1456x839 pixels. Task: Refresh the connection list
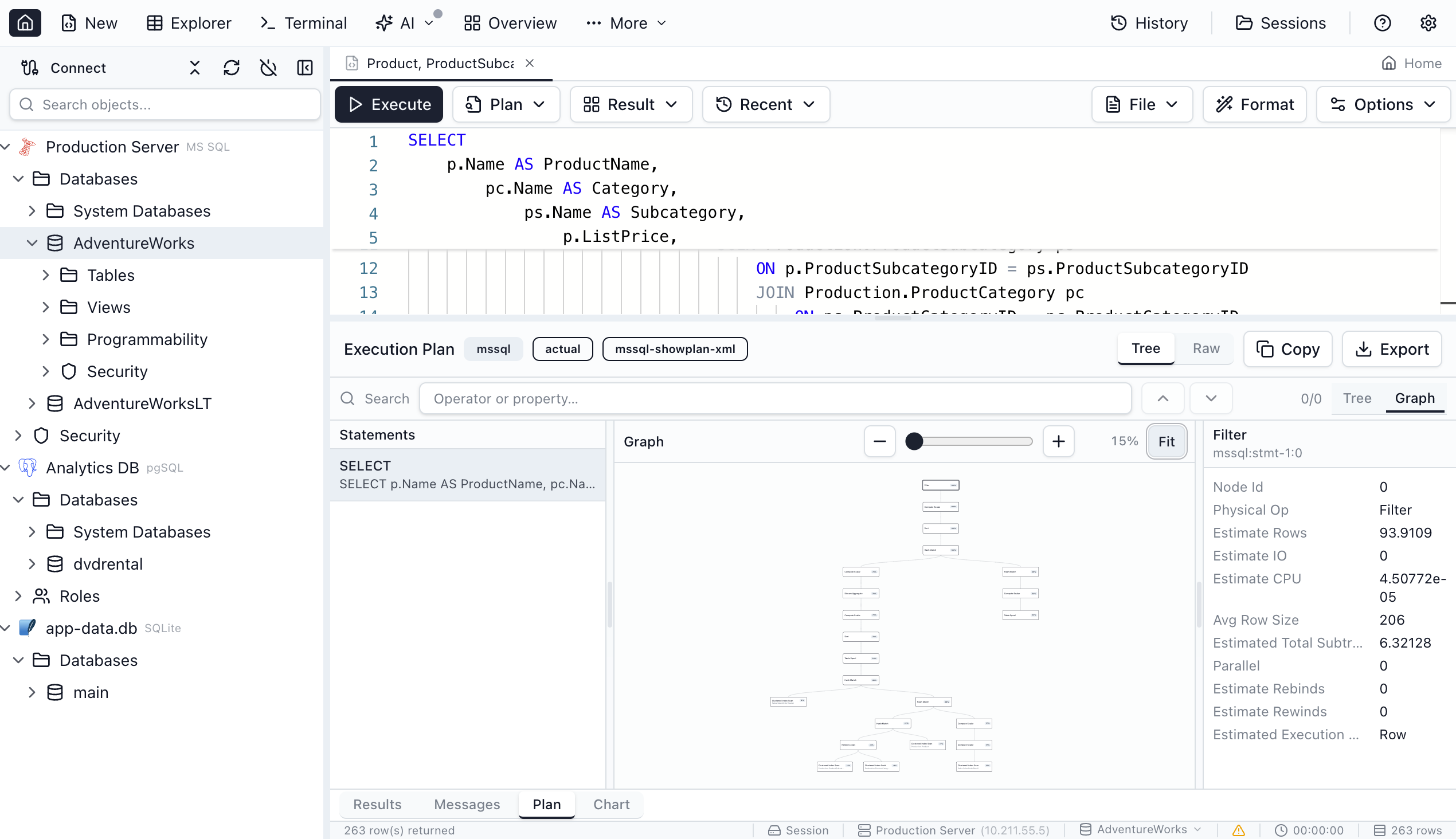tap(232, 68)
